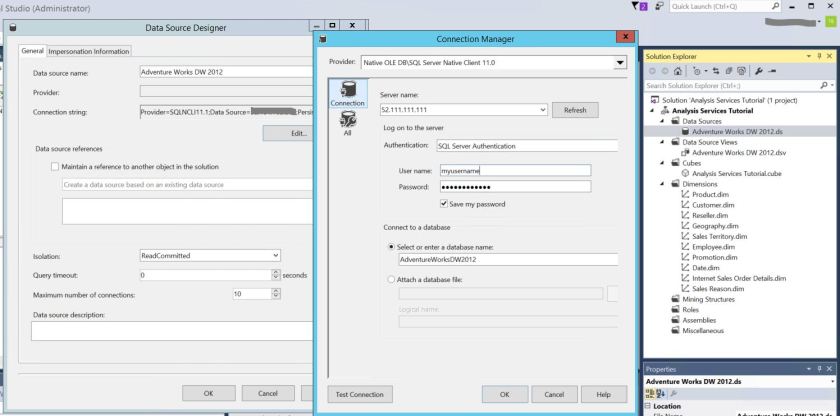The height and width of the screenshot is (416, 840).
Task: Click Edit... in Data Source Designer
Action: (x=288, y=133)
